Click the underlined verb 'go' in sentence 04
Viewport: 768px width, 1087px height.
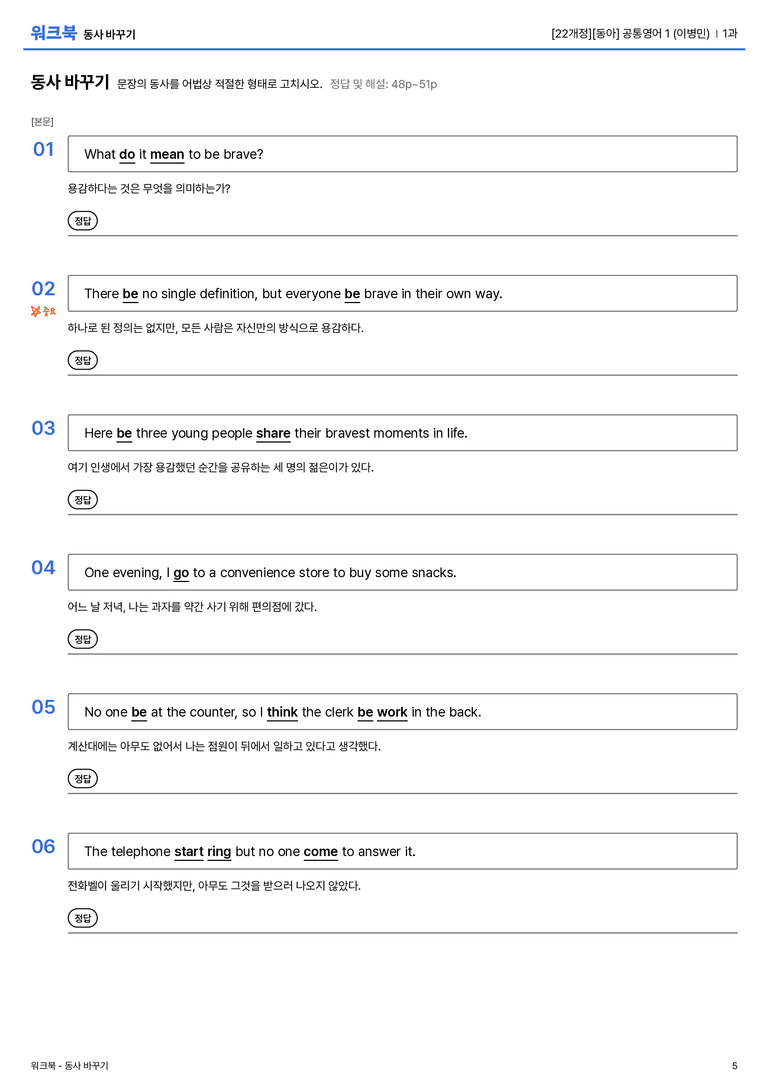click(181, 573)
